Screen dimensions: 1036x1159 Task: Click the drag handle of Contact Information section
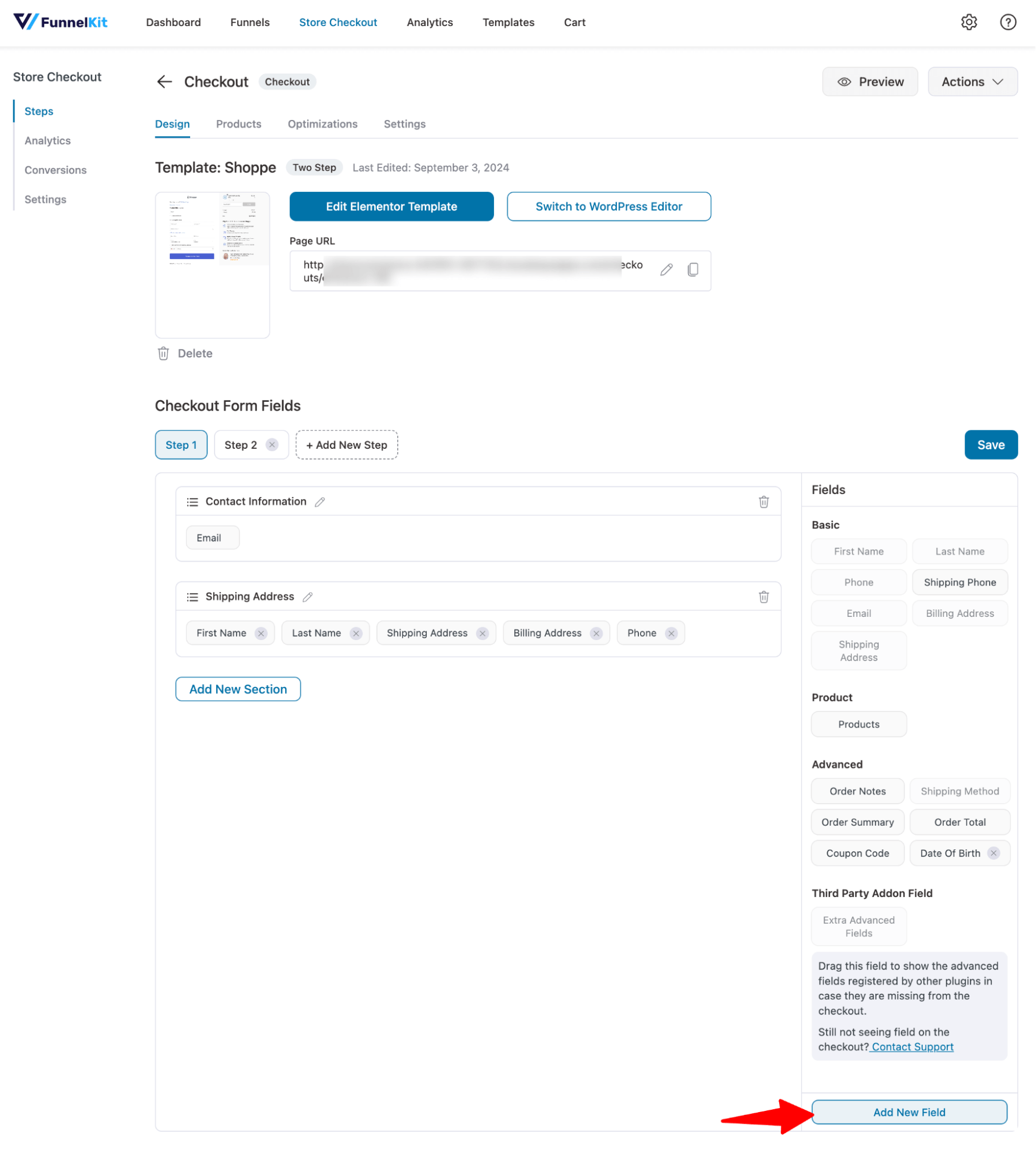click(x=192, y=502)
